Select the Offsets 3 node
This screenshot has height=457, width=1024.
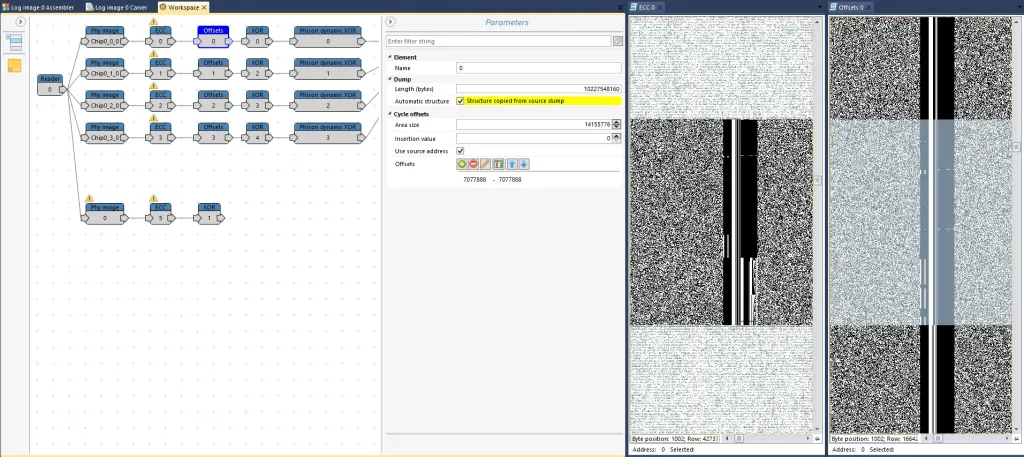tap(213, 133)
